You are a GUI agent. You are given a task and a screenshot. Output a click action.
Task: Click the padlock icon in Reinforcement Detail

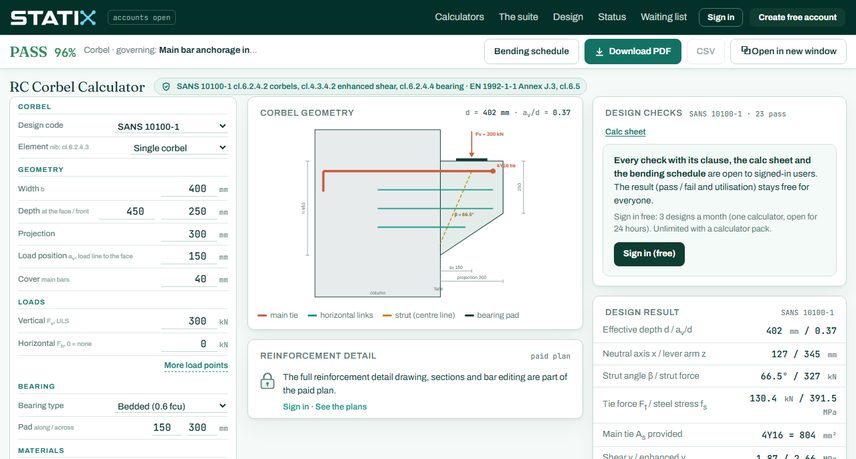268,381
